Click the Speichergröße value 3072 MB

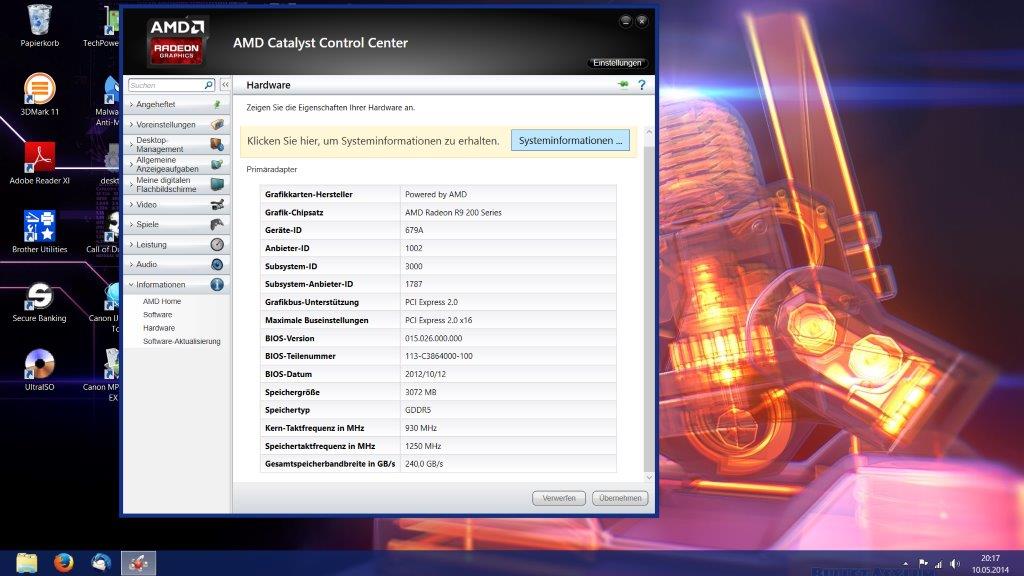click(x=421, y=392)
